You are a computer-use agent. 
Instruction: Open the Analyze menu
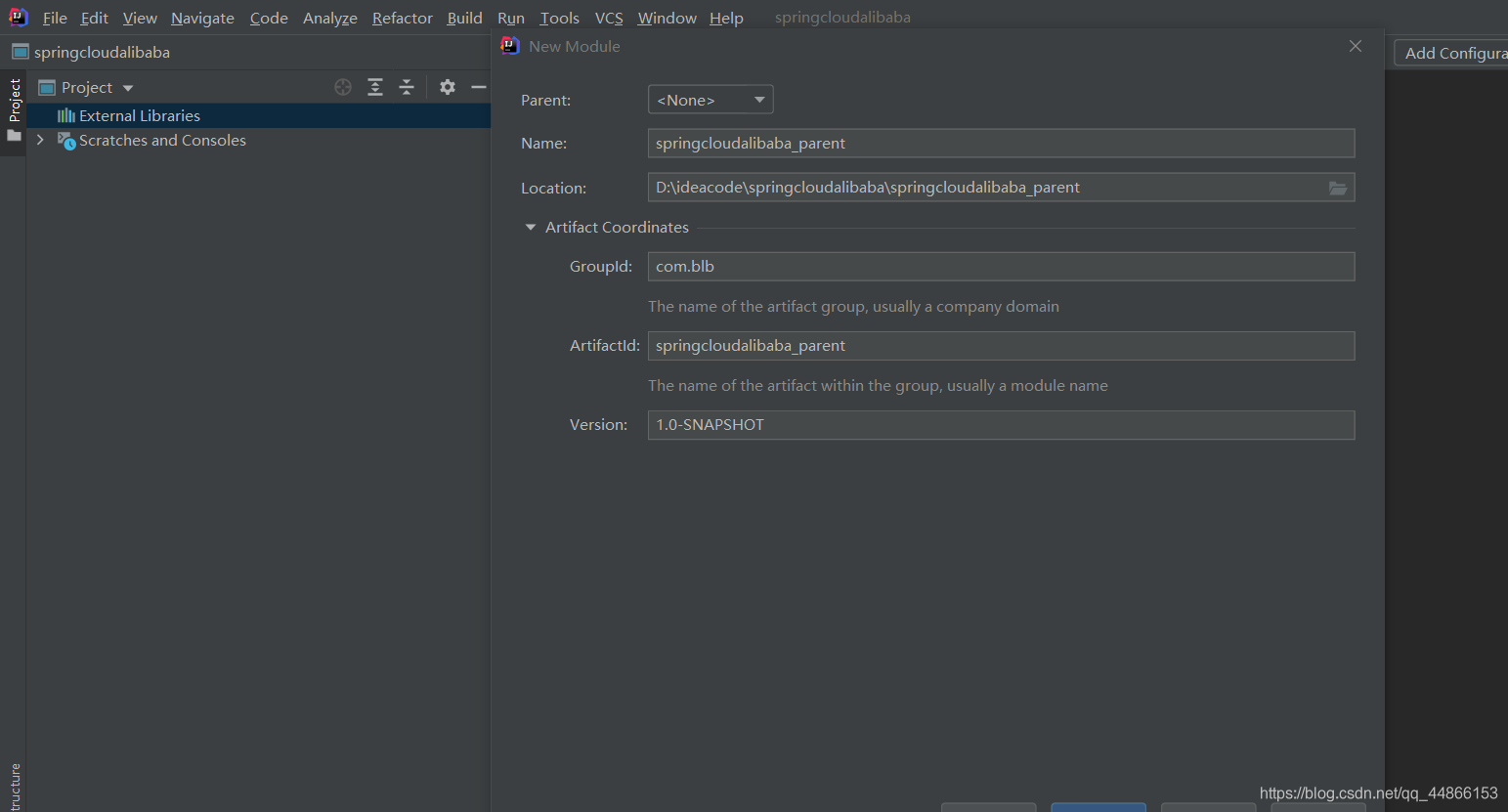pos(330,18)
